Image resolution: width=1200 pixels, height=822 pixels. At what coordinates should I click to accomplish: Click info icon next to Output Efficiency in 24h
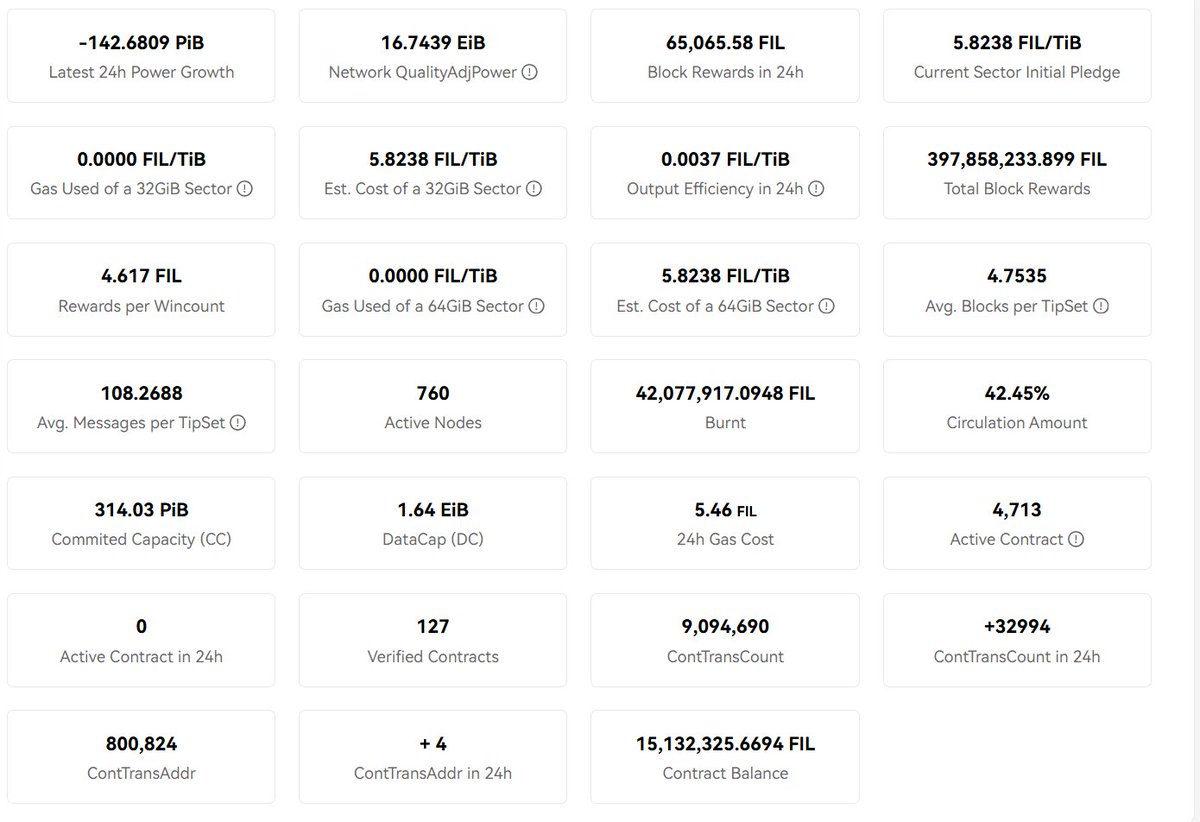click(x=816, y=189)
